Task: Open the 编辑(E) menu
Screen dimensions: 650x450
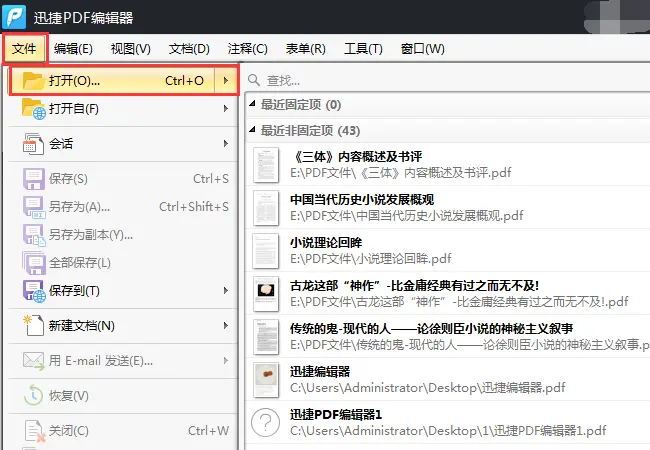Action: point(73,49)
